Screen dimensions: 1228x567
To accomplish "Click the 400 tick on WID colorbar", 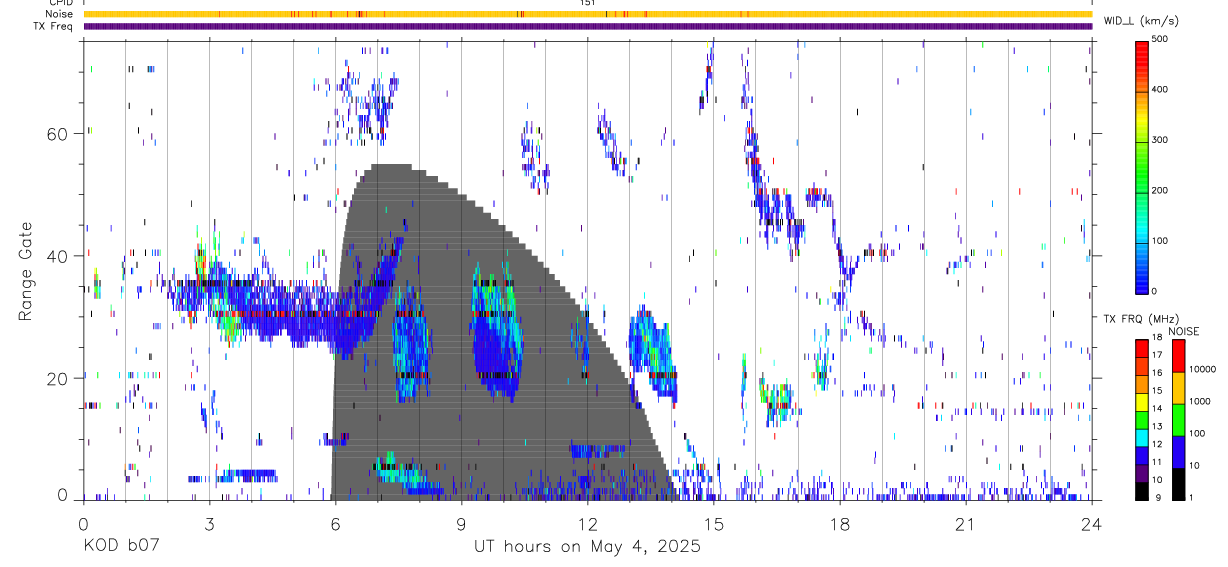I will tap(1160, 89).
